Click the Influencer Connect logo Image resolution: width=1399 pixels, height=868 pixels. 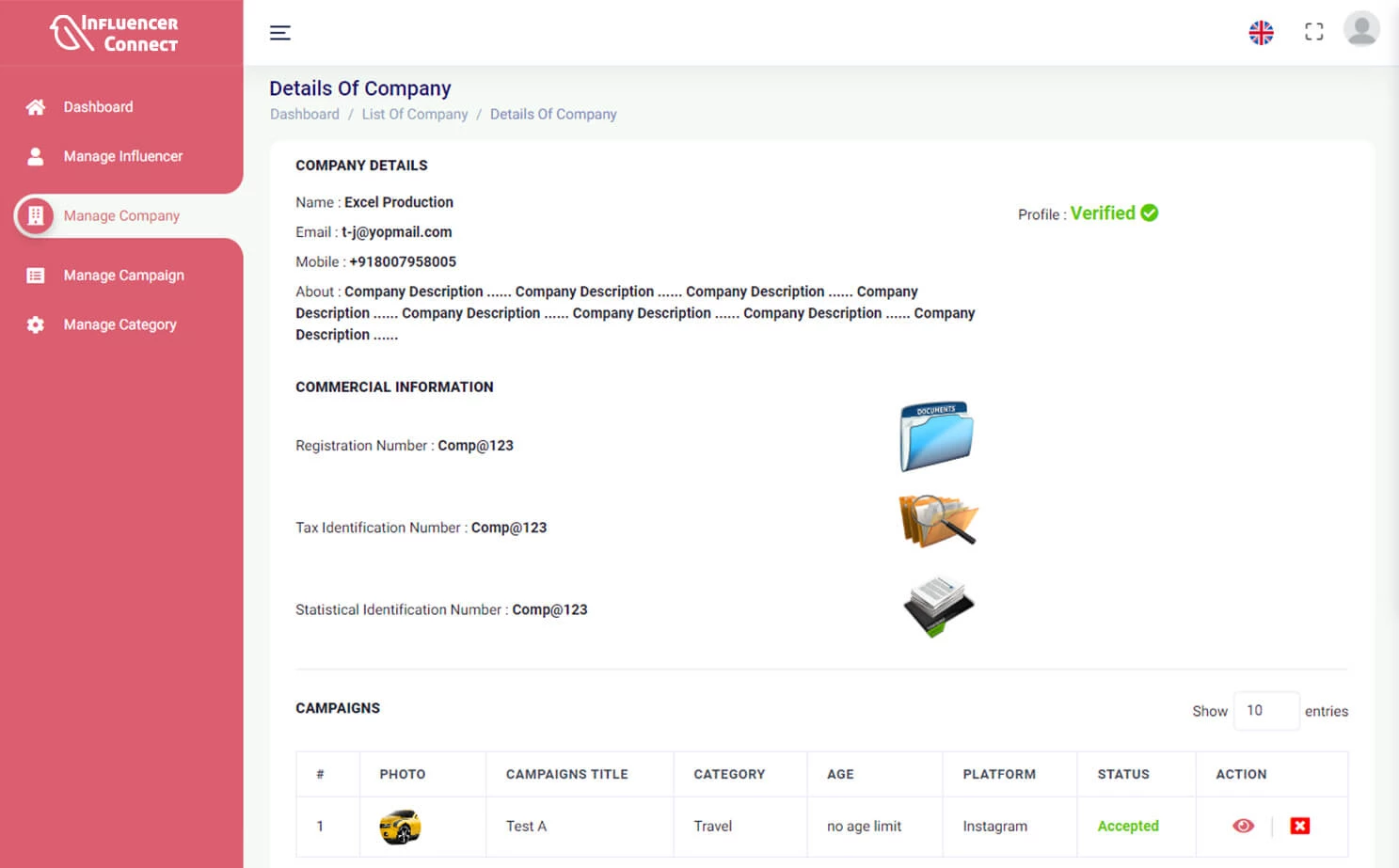click(115, 33)
